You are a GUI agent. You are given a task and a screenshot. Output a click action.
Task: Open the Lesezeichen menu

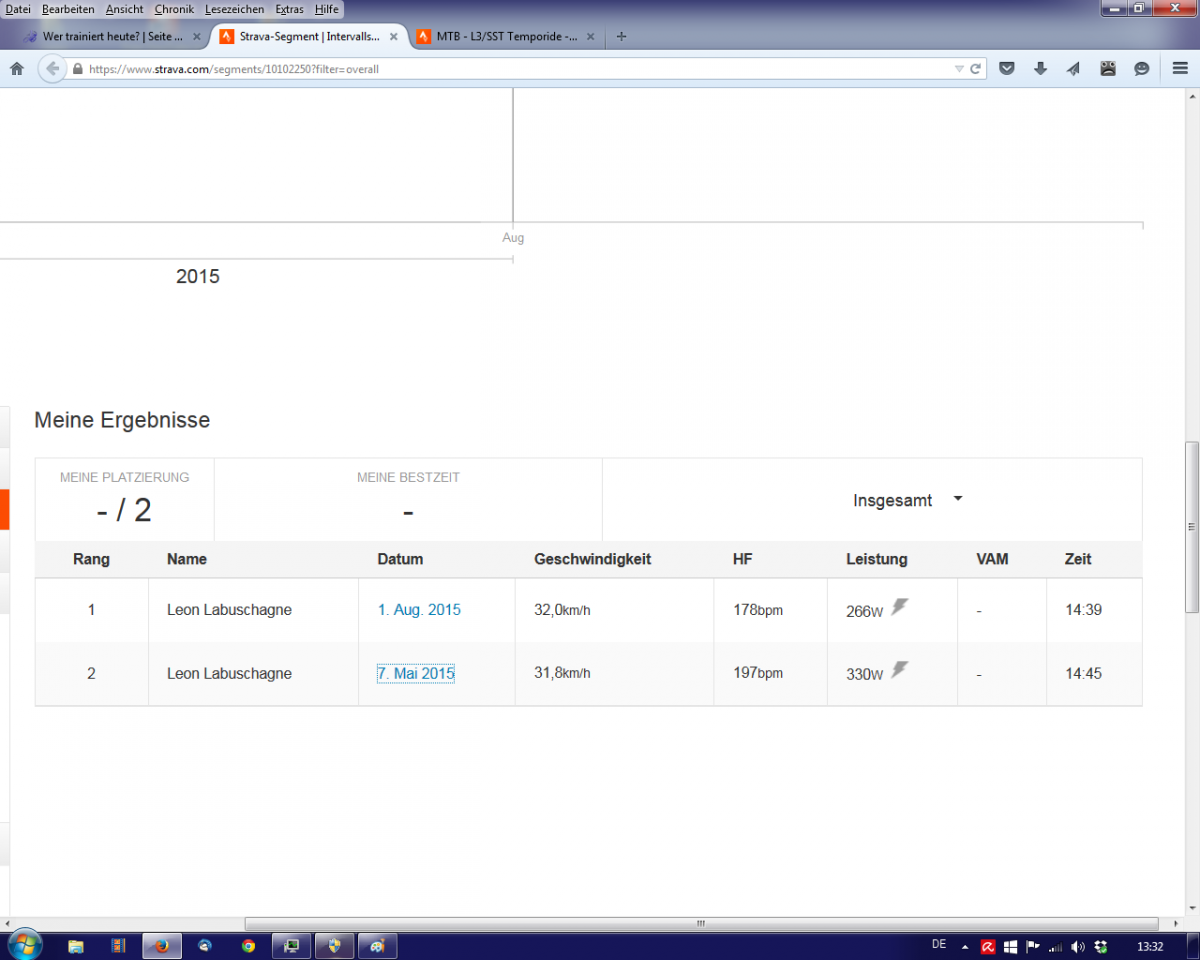coord(234,9)
